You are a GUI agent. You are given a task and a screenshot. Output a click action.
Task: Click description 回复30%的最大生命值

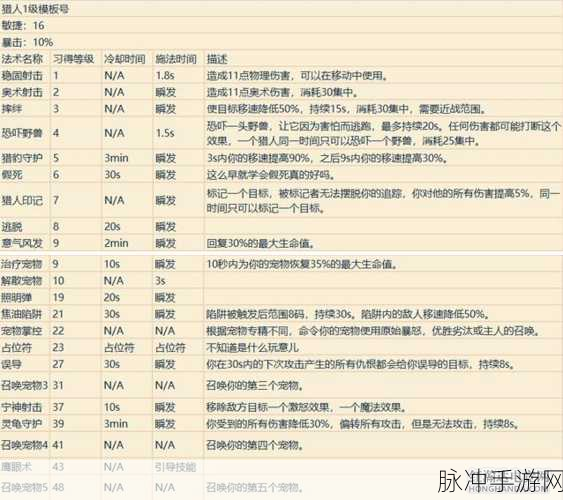(x=261, y=243)
